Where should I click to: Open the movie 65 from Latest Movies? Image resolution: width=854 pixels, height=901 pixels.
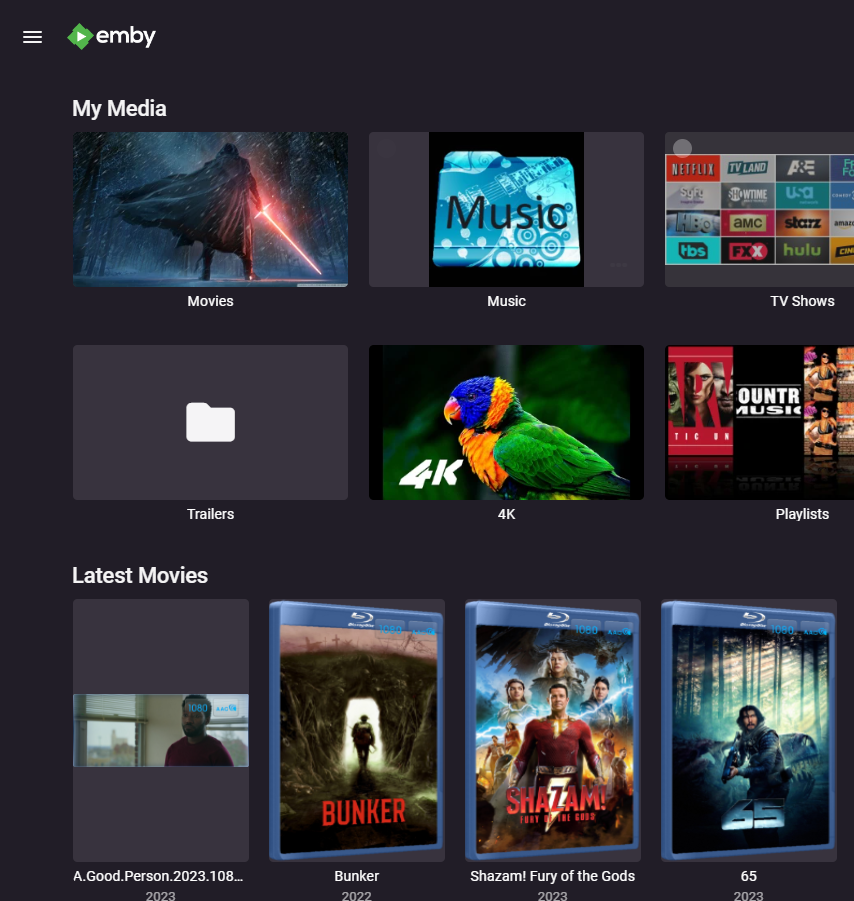tap(748, 730)
